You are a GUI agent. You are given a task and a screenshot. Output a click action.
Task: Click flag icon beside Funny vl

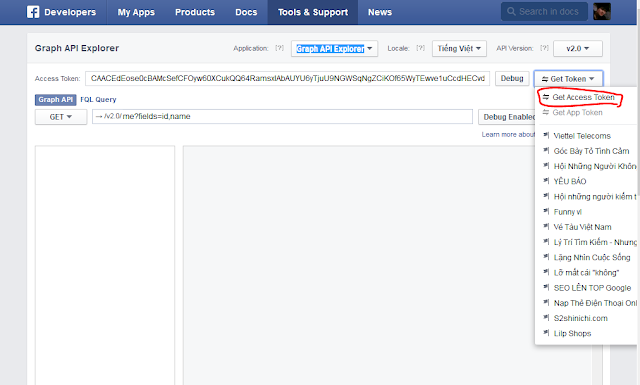546,211
